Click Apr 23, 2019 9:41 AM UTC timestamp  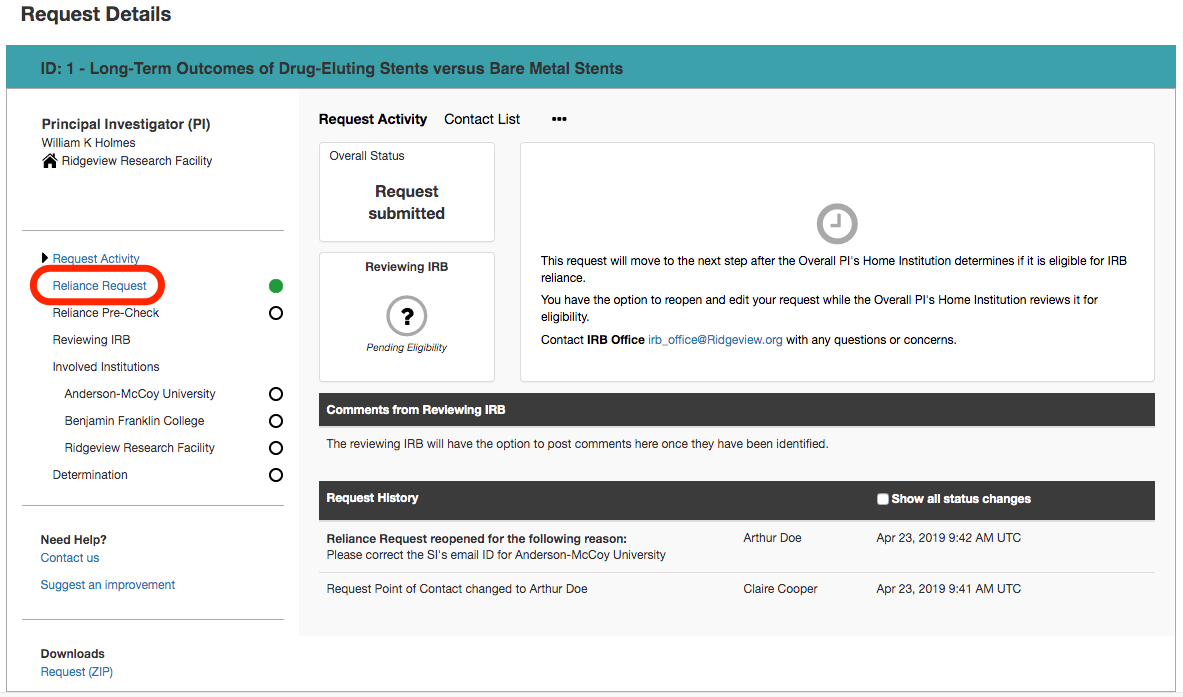pyautogui.click(x=948, y=589)
